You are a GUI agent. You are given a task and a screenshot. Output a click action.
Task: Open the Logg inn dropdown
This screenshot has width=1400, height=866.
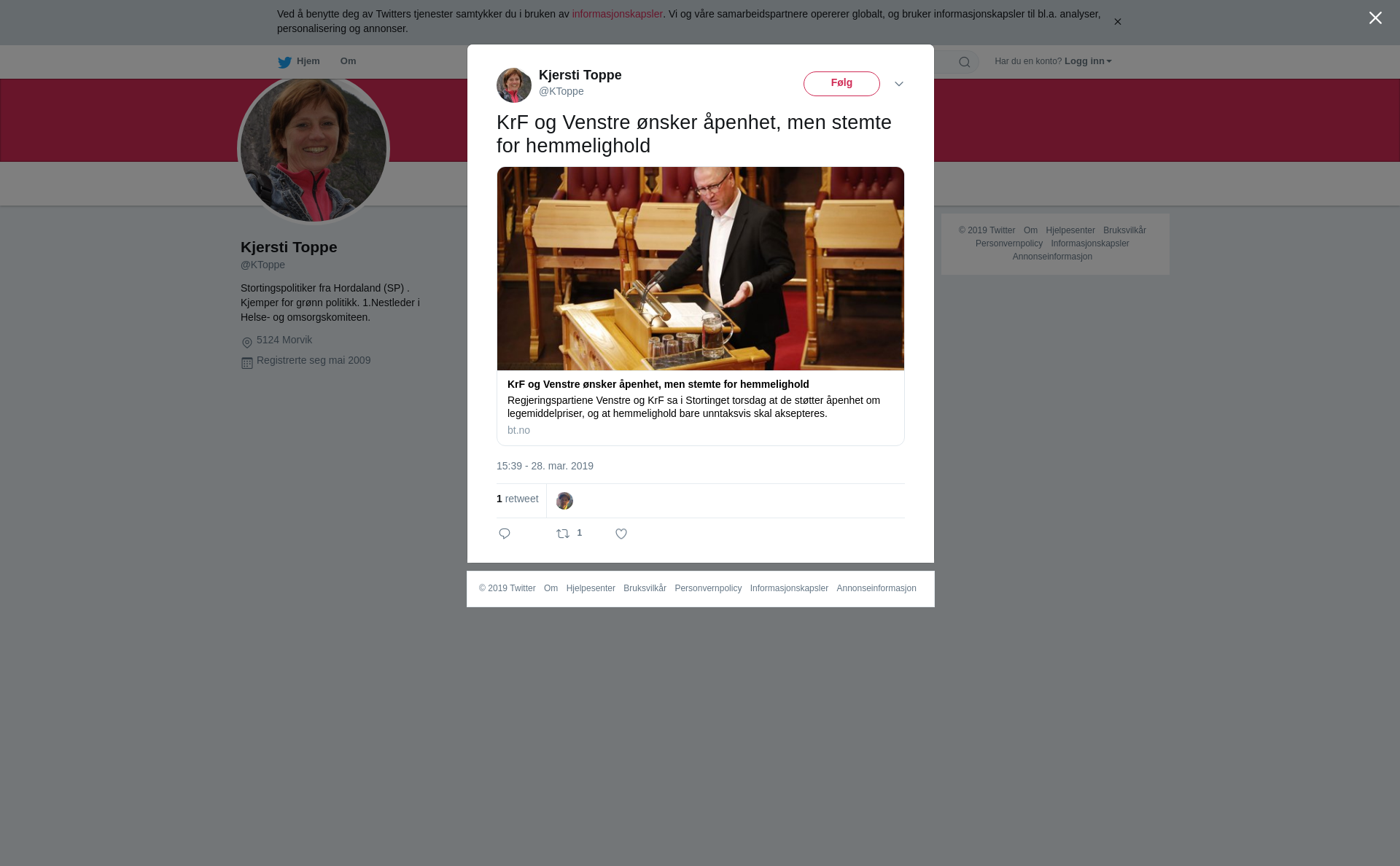tap(1088, 61)
